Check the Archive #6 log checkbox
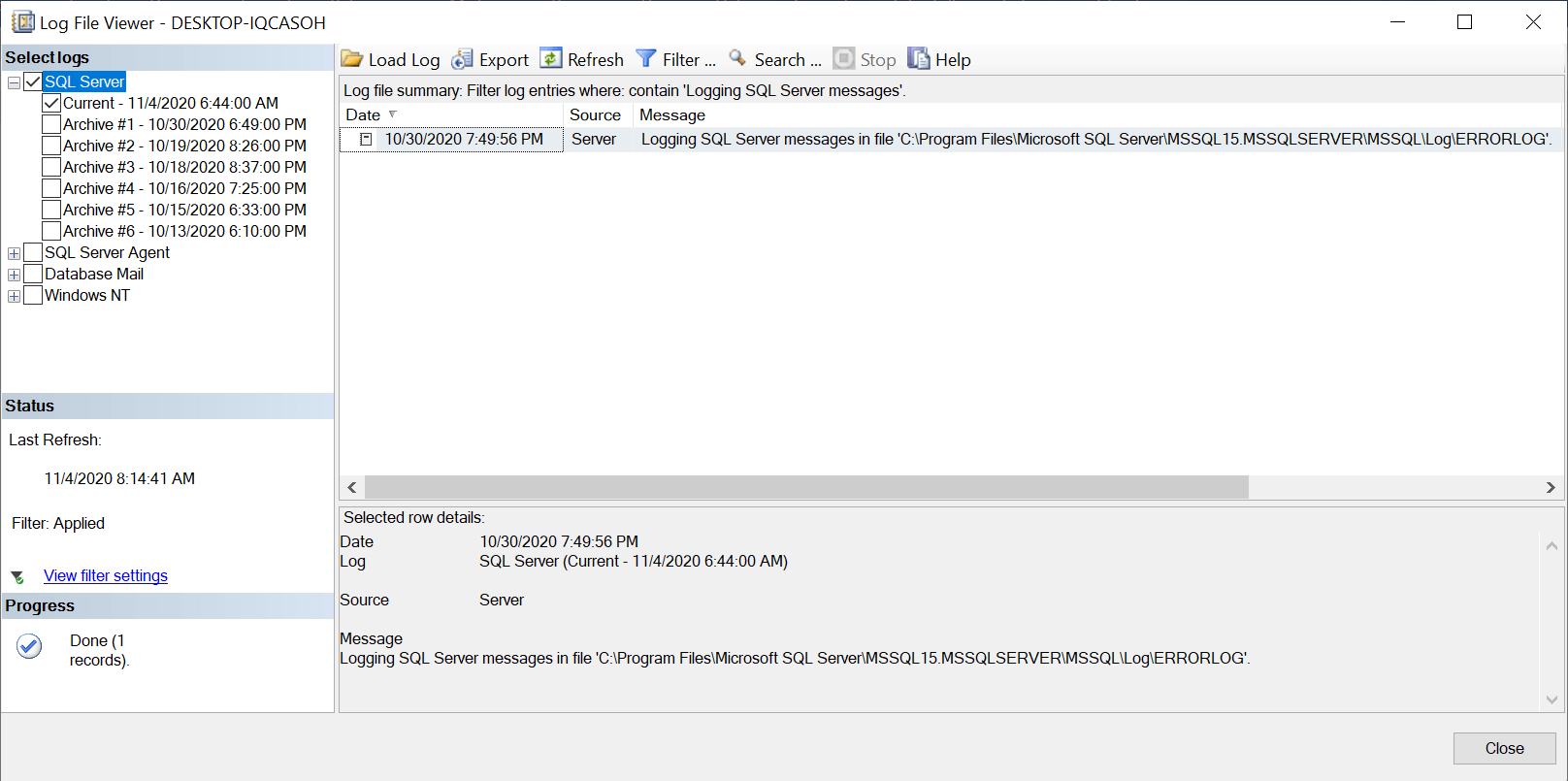The image size is (1568, 781). point(51,231)
